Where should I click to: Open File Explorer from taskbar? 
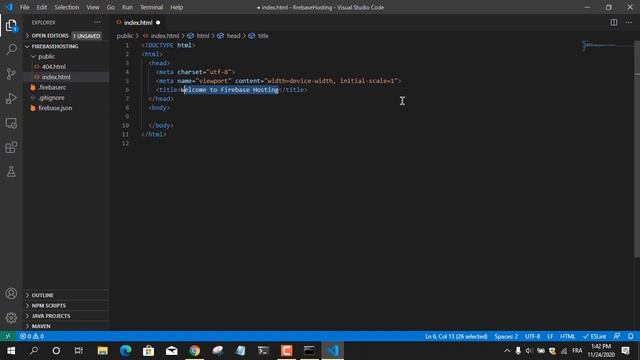(x=102, y=351)
